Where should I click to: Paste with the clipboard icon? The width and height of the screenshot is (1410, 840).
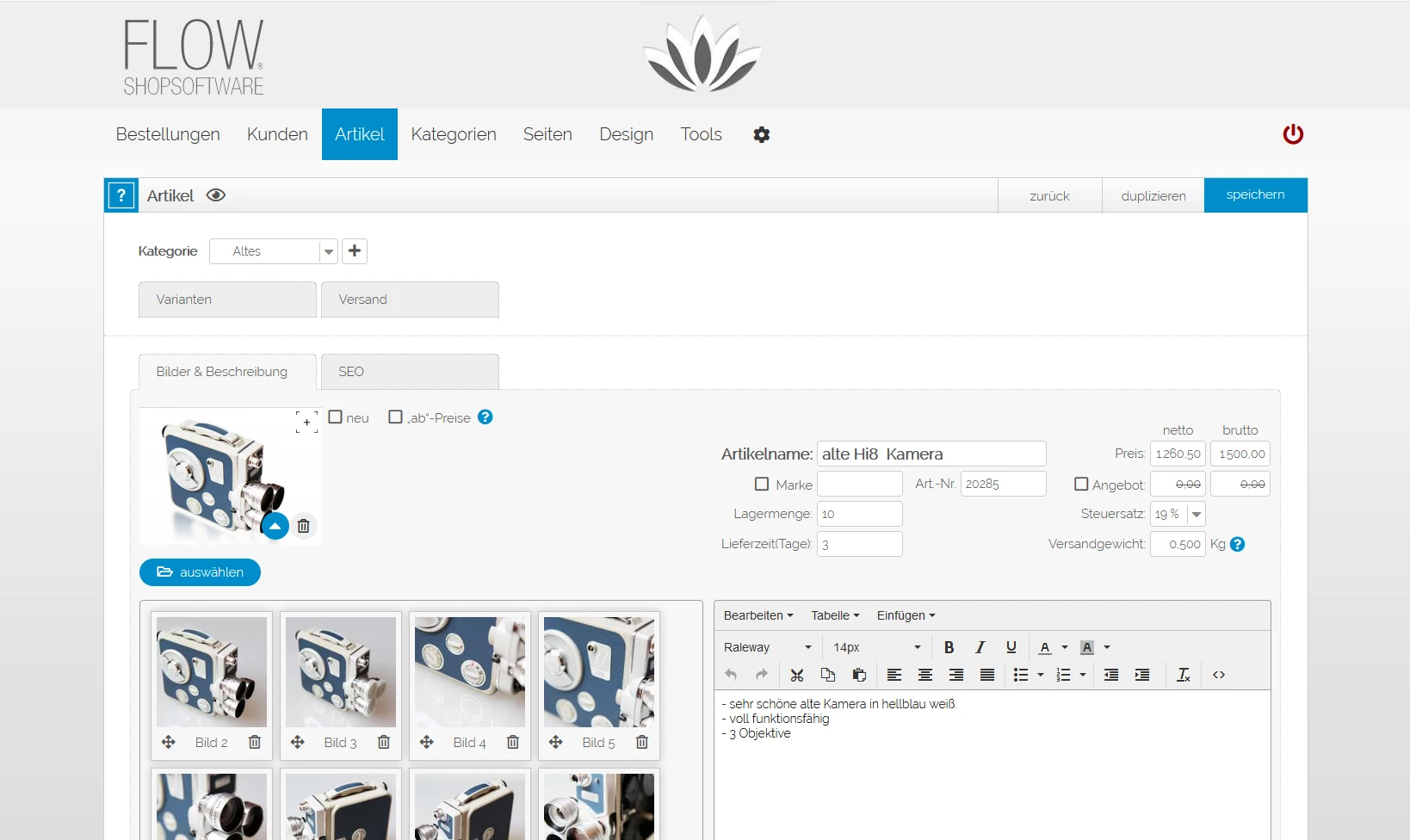tap(859, 675)
